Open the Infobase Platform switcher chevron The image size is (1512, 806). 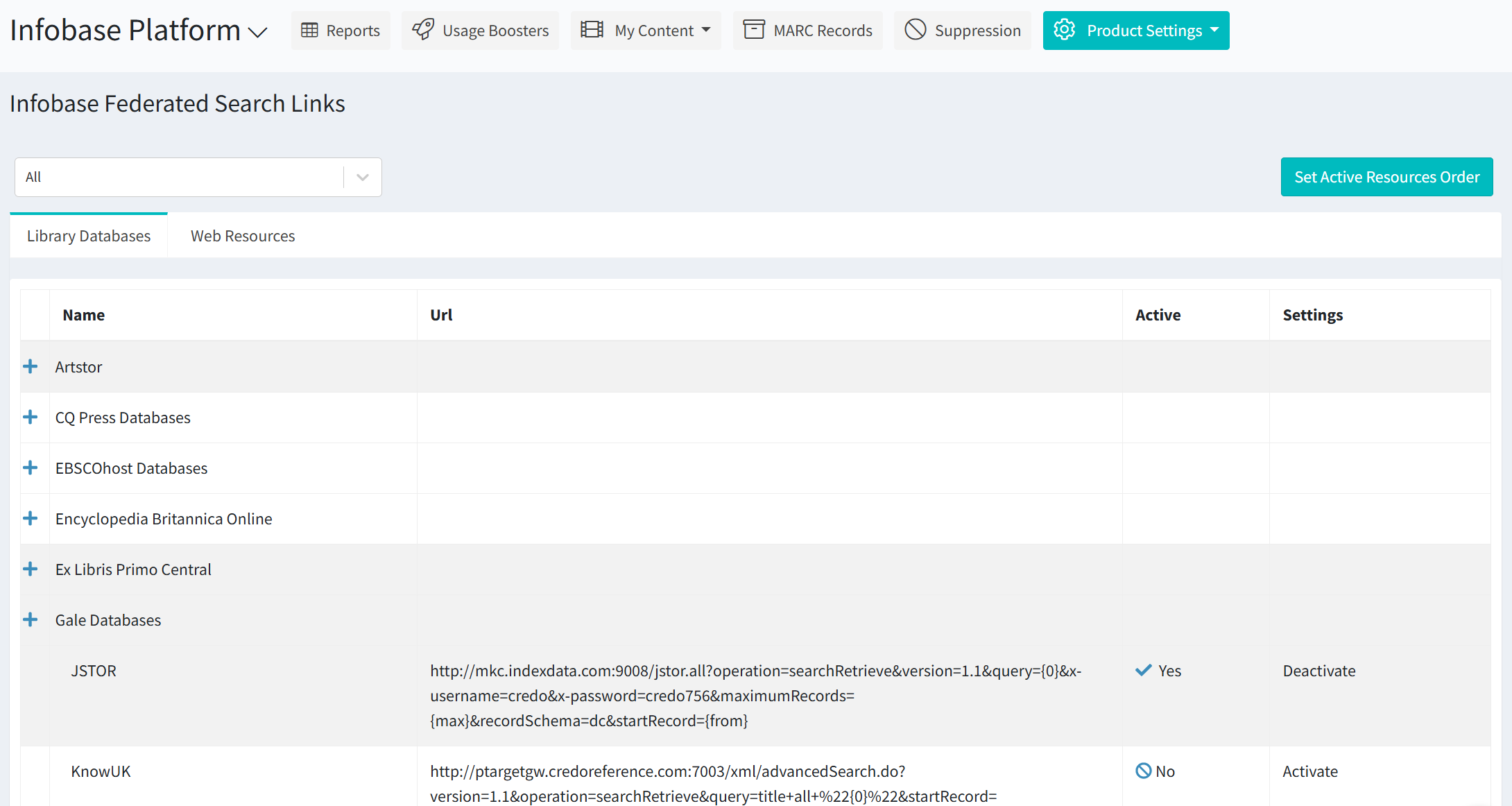coord(258,33)
